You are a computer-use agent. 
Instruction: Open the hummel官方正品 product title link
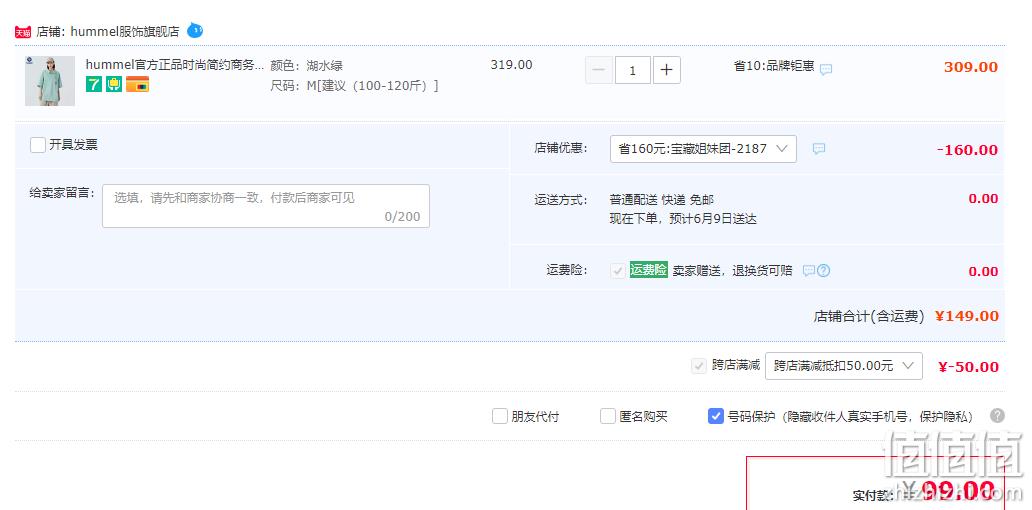coord(175,65)
